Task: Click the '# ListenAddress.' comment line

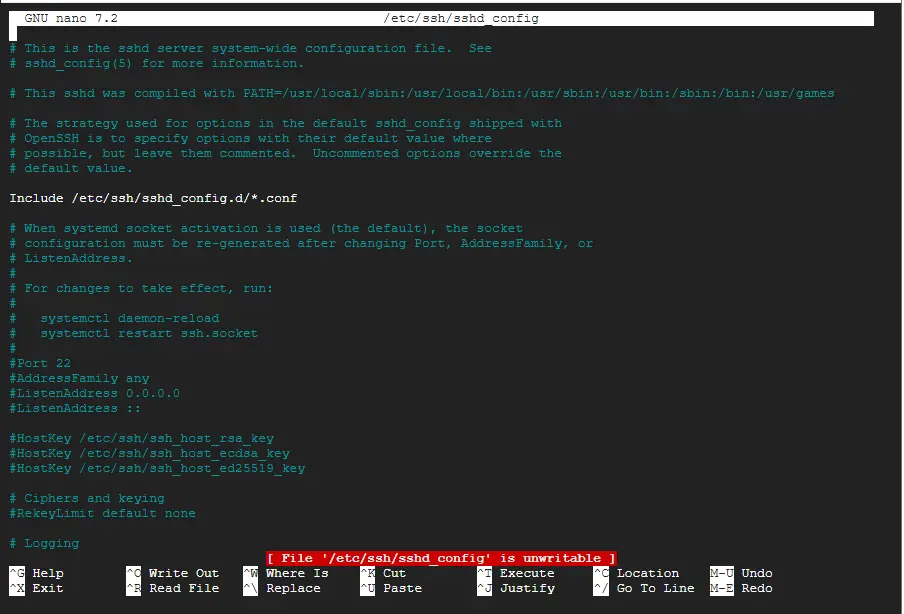Action: [71, 258]
